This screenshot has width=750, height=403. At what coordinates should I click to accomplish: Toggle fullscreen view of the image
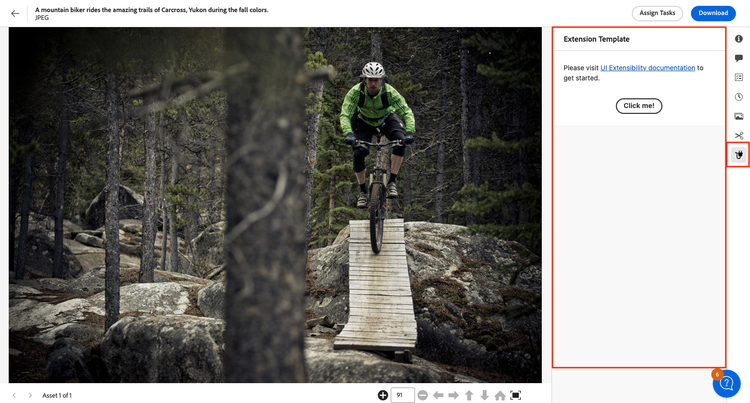[516, 395]
